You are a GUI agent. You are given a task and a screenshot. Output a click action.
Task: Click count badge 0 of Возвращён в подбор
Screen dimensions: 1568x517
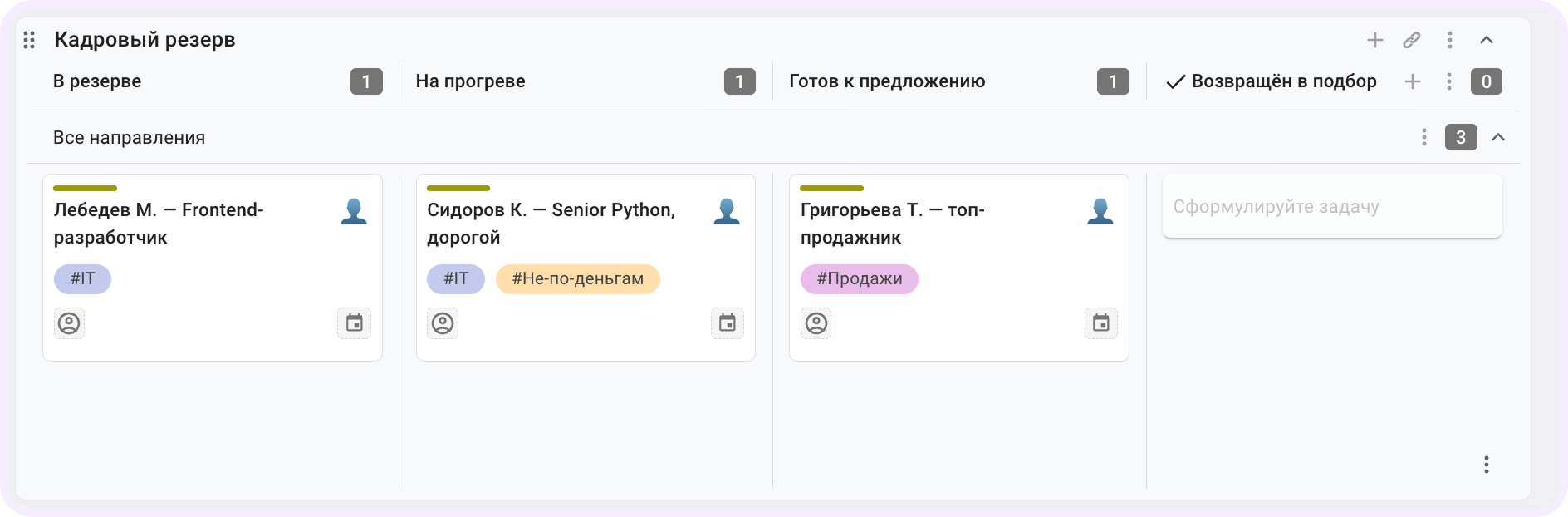1487,81
